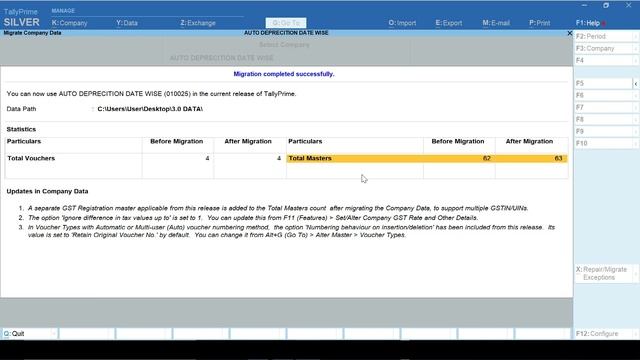Open the K: Company menu
Viewport: 640px width, 360px height.
69,23
